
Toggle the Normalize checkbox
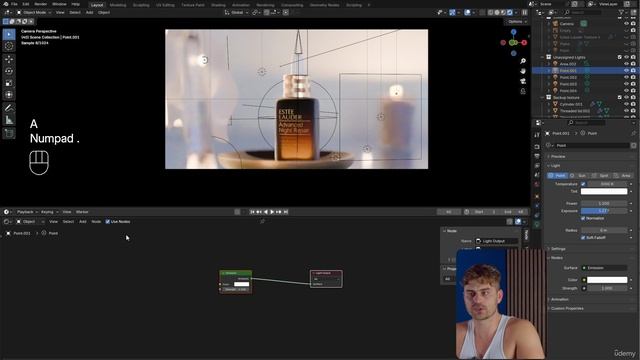tap(583, 218)
